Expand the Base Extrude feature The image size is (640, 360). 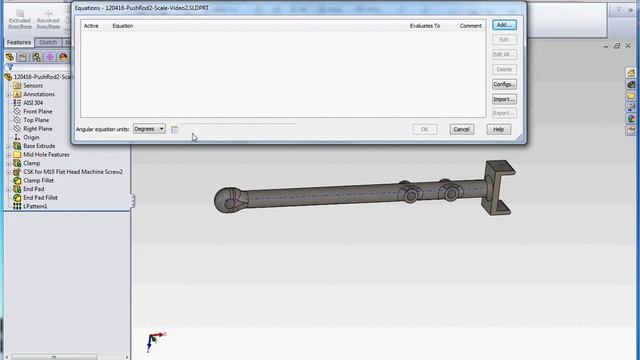coord(9,146)
